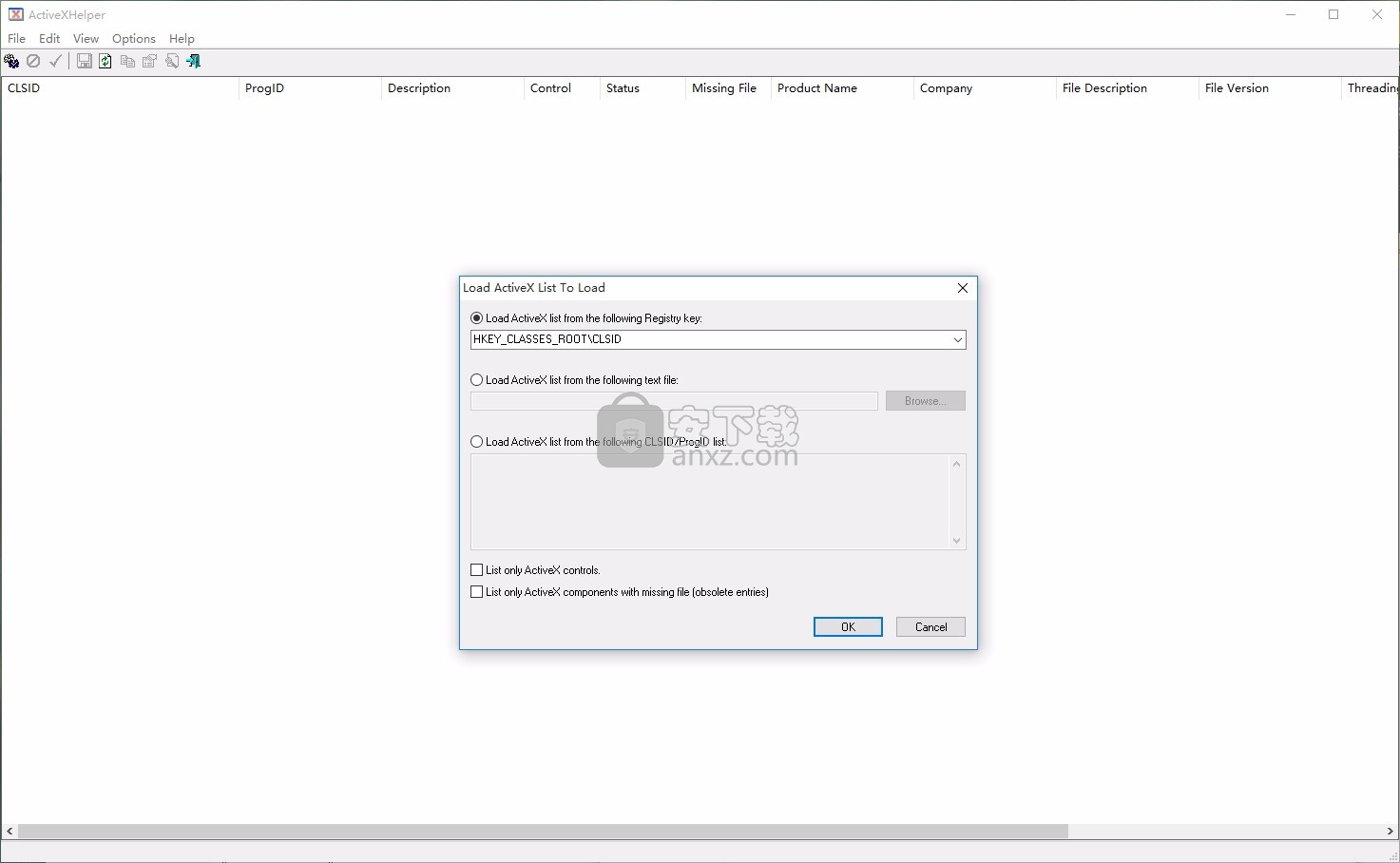Image resolution: width=1400 pixels, height=863 pixels.
Task: Click the Load ActiveX List gears toolbar icon
Action: (11, 62)
